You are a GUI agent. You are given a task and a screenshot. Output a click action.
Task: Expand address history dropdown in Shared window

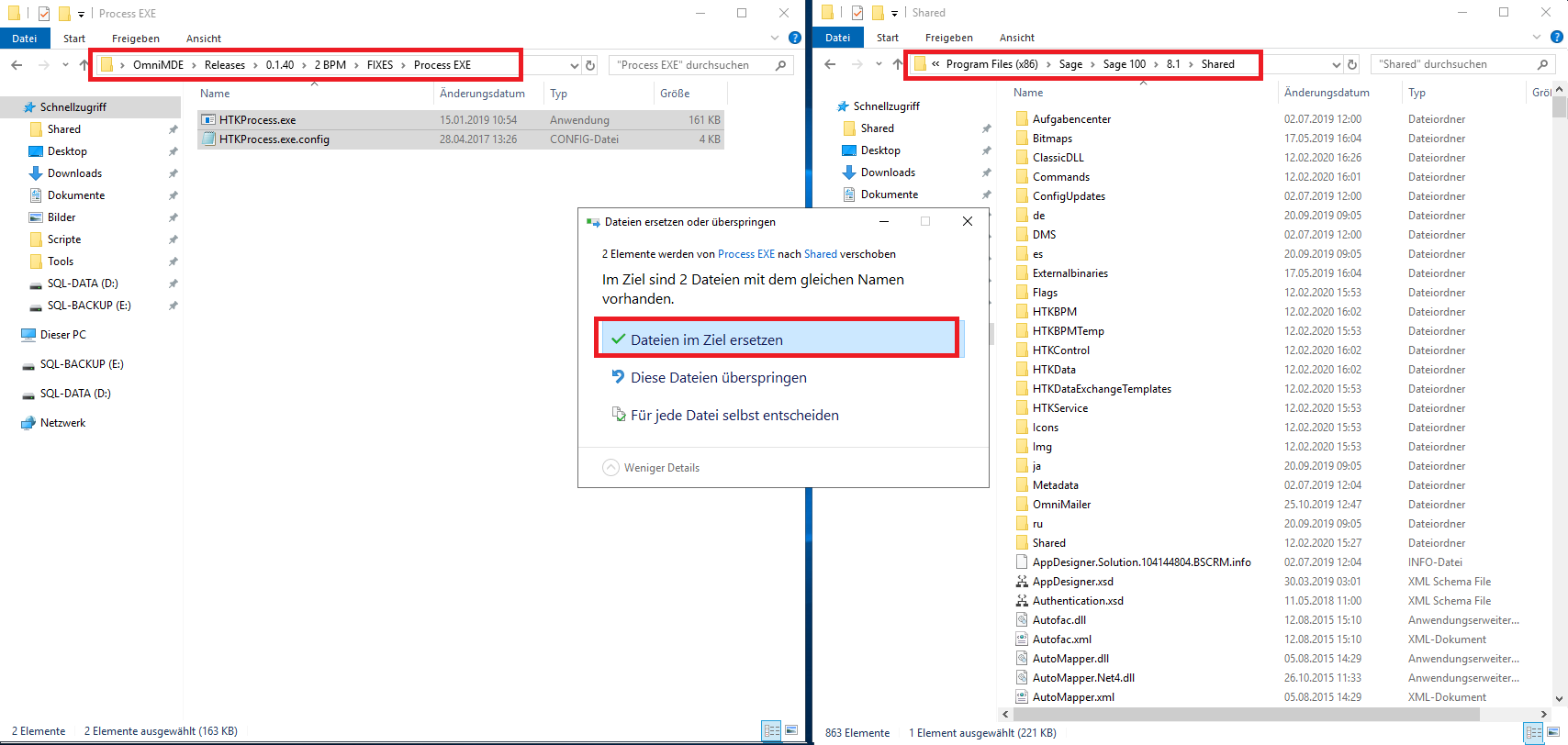point(1337,64)
